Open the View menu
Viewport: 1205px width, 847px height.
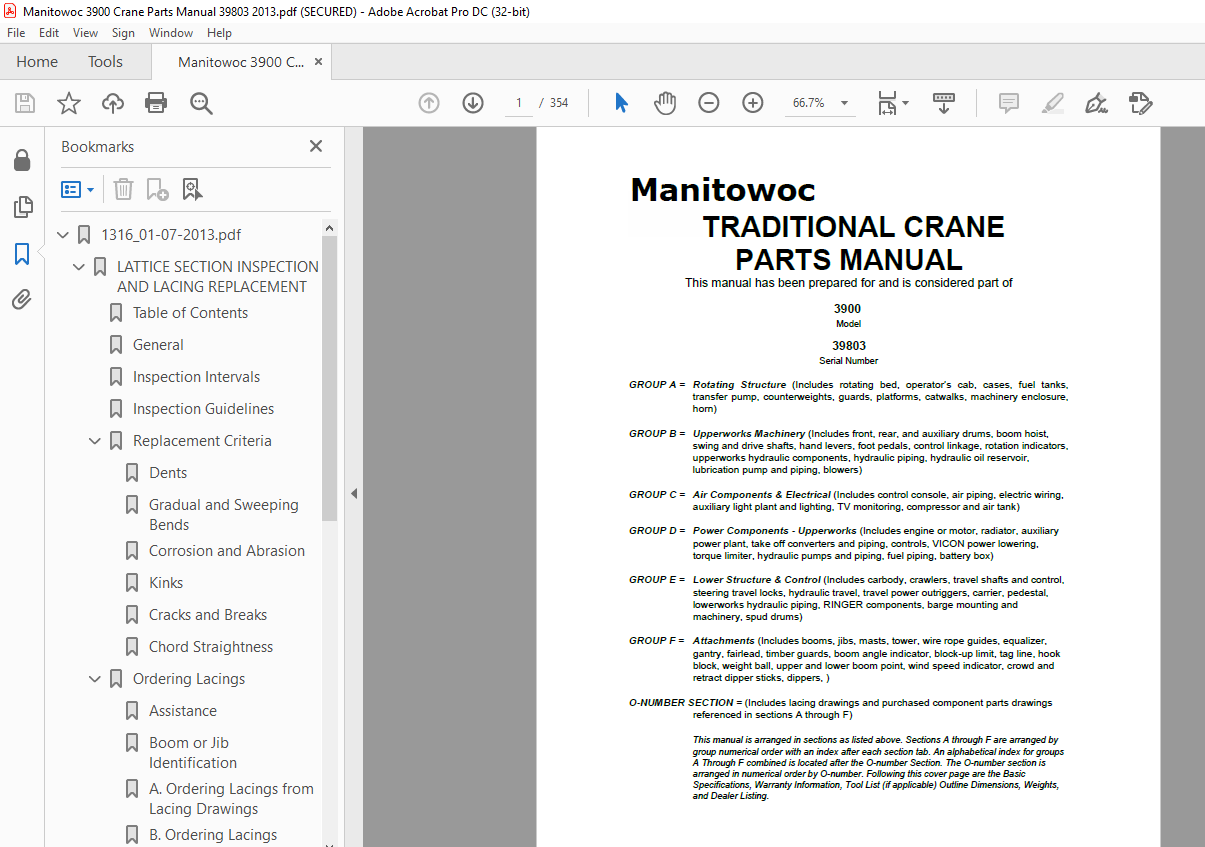85,33
